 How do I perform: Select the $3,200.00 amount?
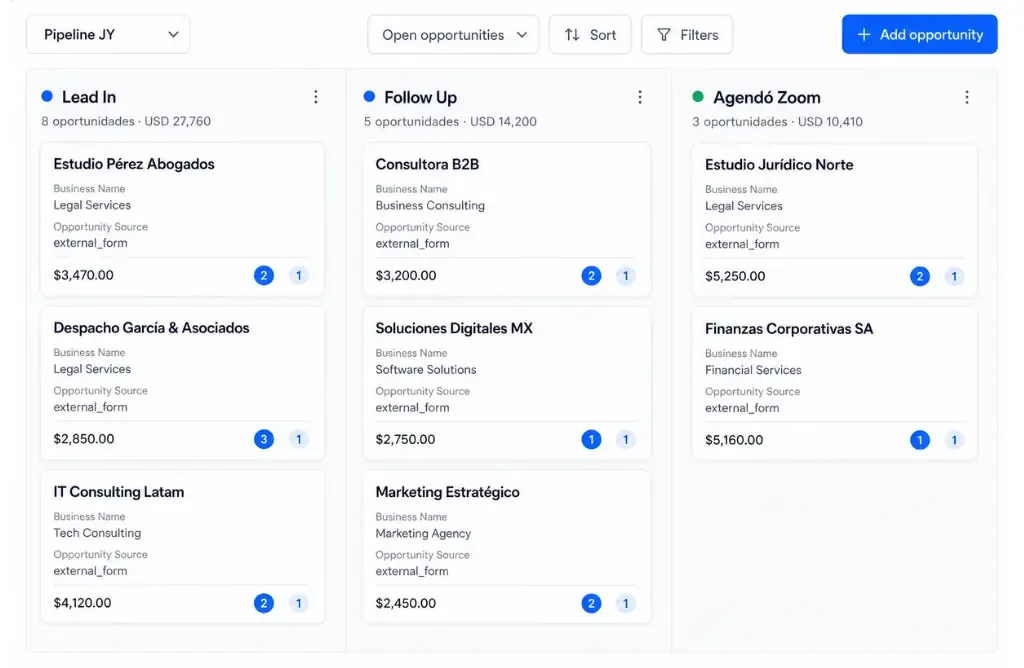tap(406, 276)
